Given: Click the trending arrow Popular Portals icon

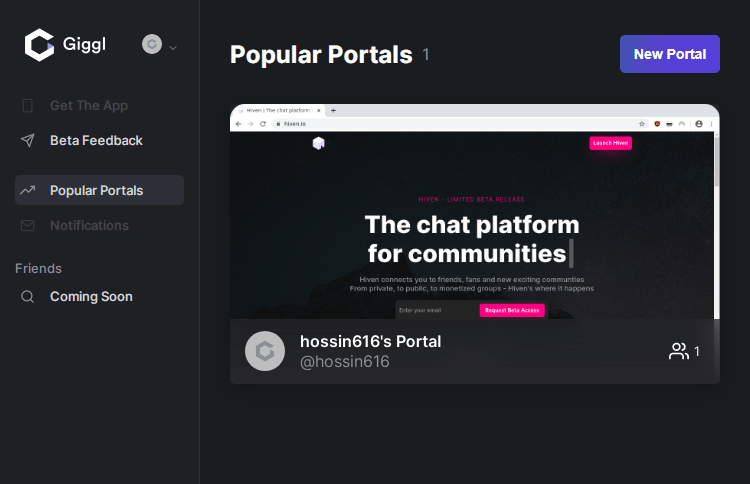Looking at the screenshot, I should 28,190.
